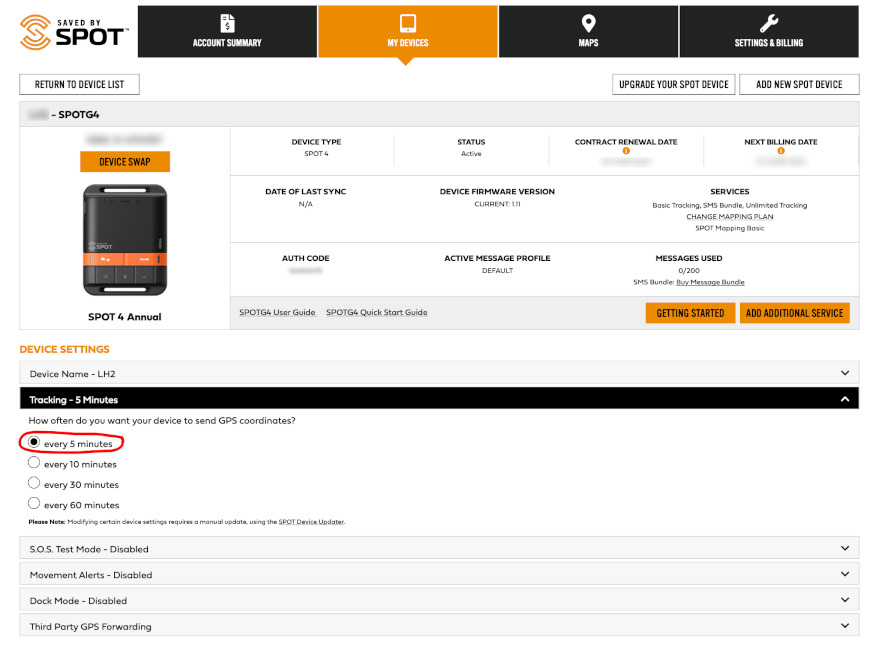Select the every 10 minutes radio button
Screen dimensions: 870x647
pyautogui.click(x=34, y=464)
